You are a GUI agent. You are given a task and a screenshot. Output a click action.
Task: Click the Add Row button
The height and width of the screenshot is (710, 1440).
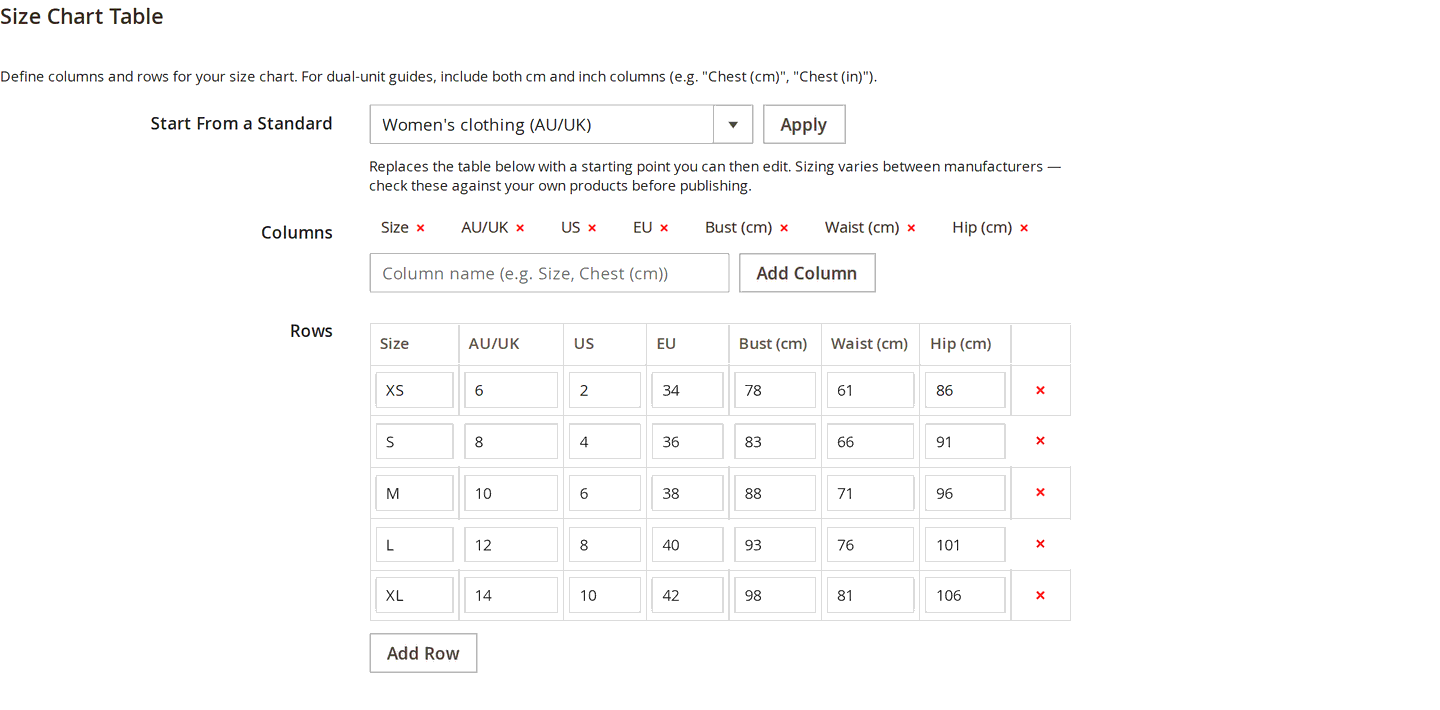point(423,653)
